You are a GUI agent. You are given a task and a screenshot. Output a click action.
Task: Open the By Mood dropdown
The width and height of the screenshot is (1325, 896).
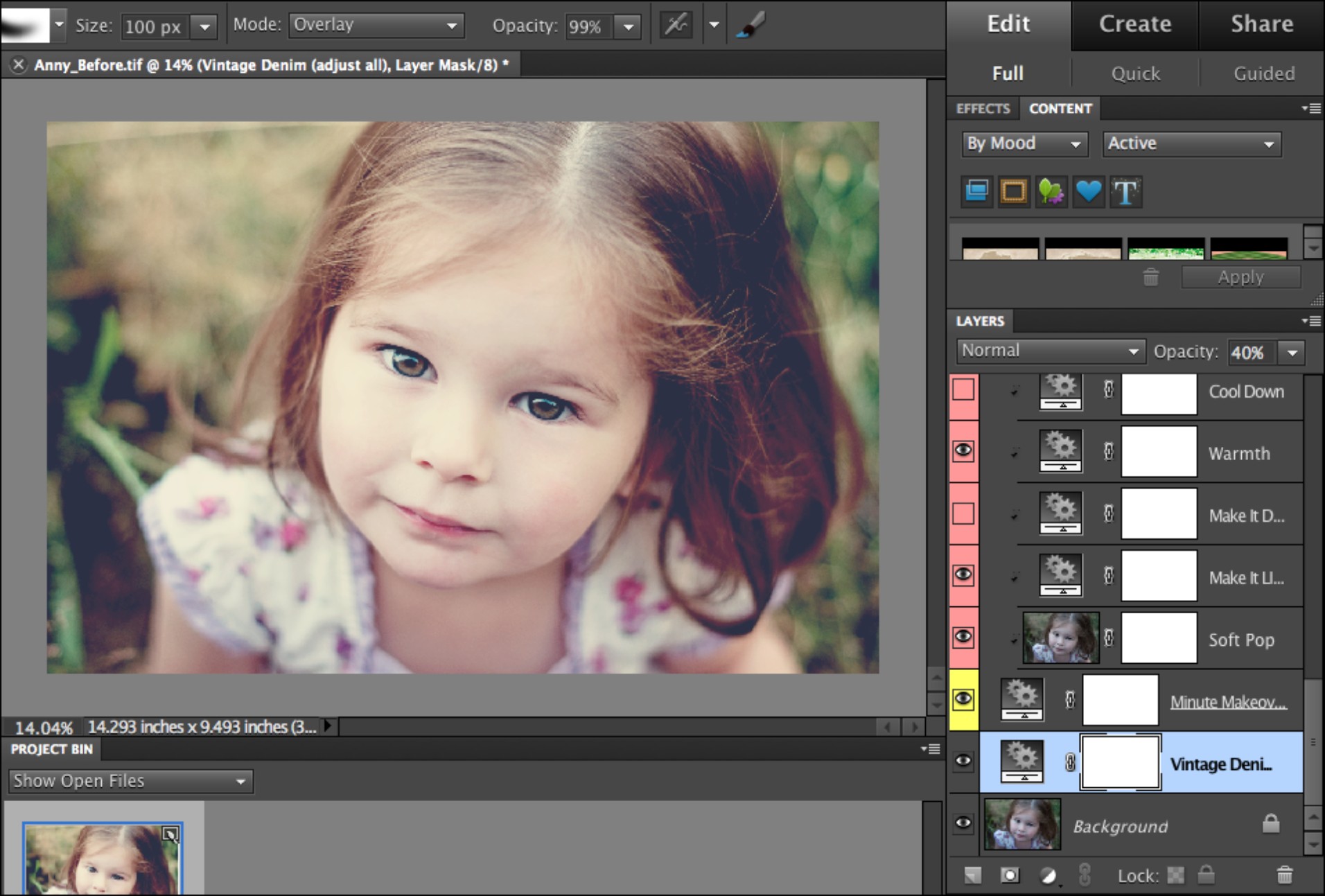(x=1024, y=143)
